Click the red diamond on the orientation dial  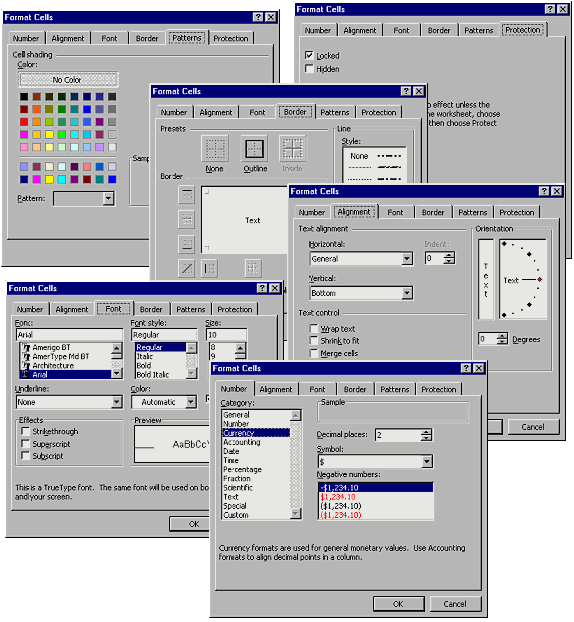(x=540, y=280)
